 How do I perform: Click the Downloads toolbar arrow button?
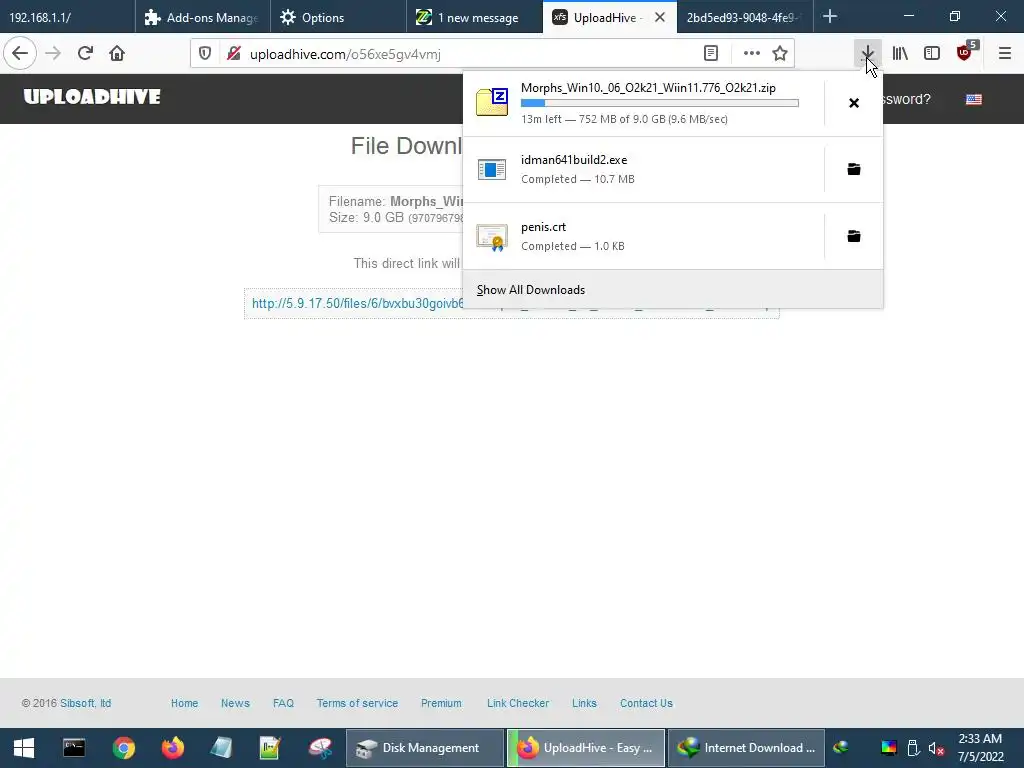point(867,54)
